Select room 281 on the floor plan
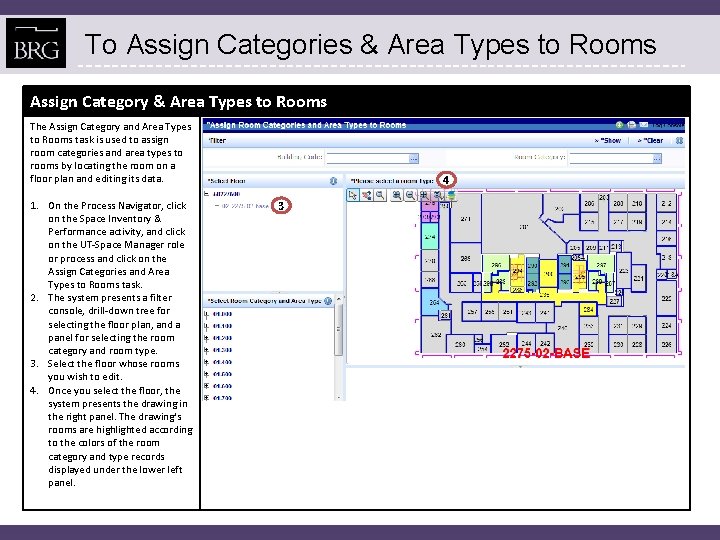This screenshot has height=540, width=720. pyautogui.click(x=445, y=315)
